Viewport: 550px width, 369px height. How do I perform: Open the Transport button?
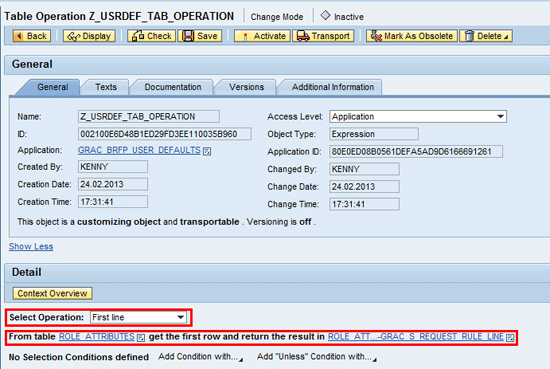coord(323,36)
